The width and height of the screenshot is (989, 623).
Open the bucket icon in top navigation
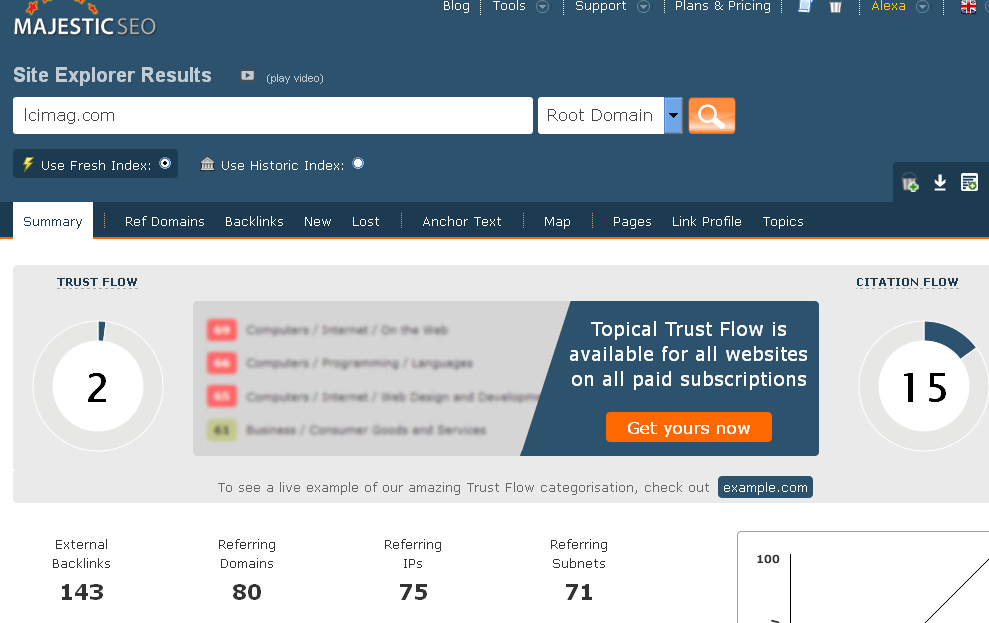(836, 6)
